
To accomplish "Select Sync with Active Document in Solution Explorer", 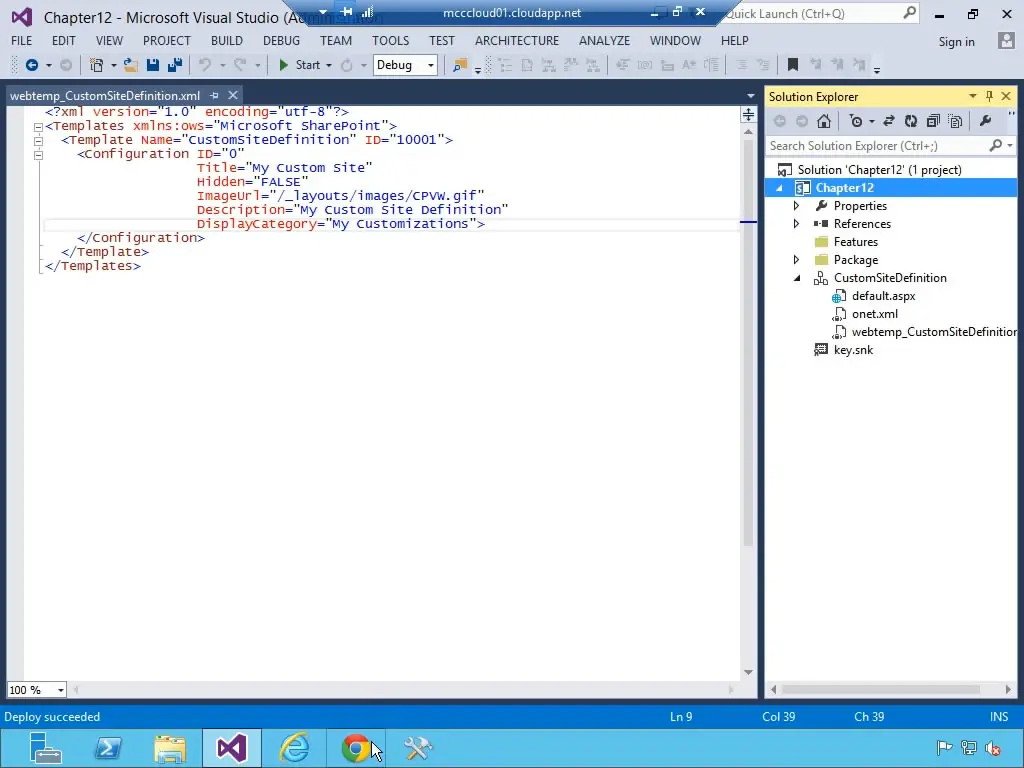I will 889,120.
